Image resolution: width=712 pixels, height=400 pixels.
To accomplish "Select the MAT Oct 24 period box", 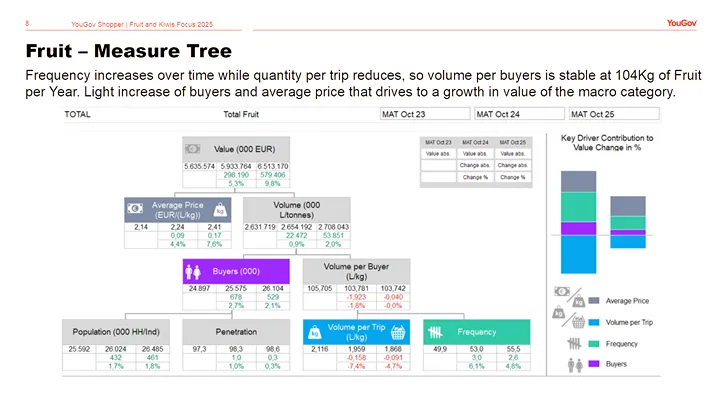I will (521, 115).
